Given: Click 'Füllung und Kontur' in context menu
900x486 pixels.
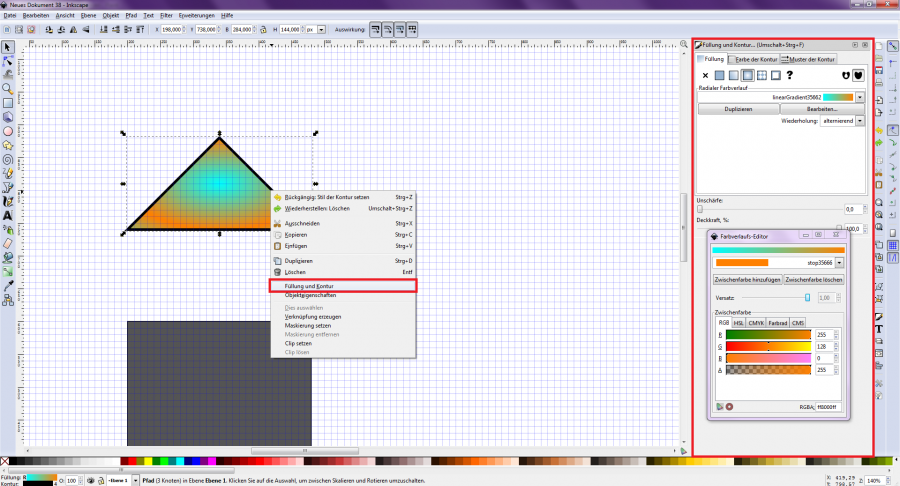Looking at the screenshot, I should (342, 286).
